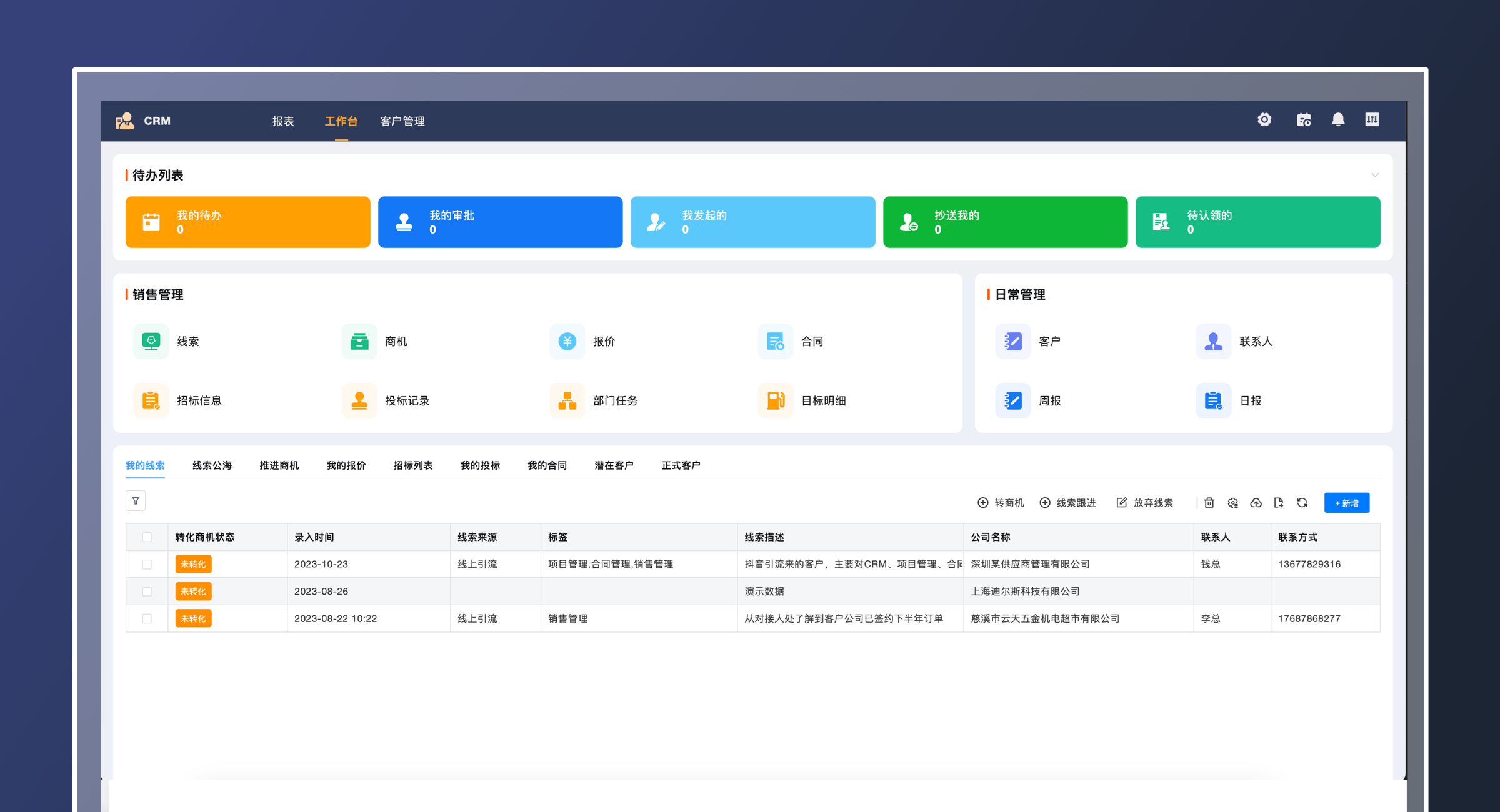
Task: Tick the select-all checkbox in table header
Action: tap(147, 537)
